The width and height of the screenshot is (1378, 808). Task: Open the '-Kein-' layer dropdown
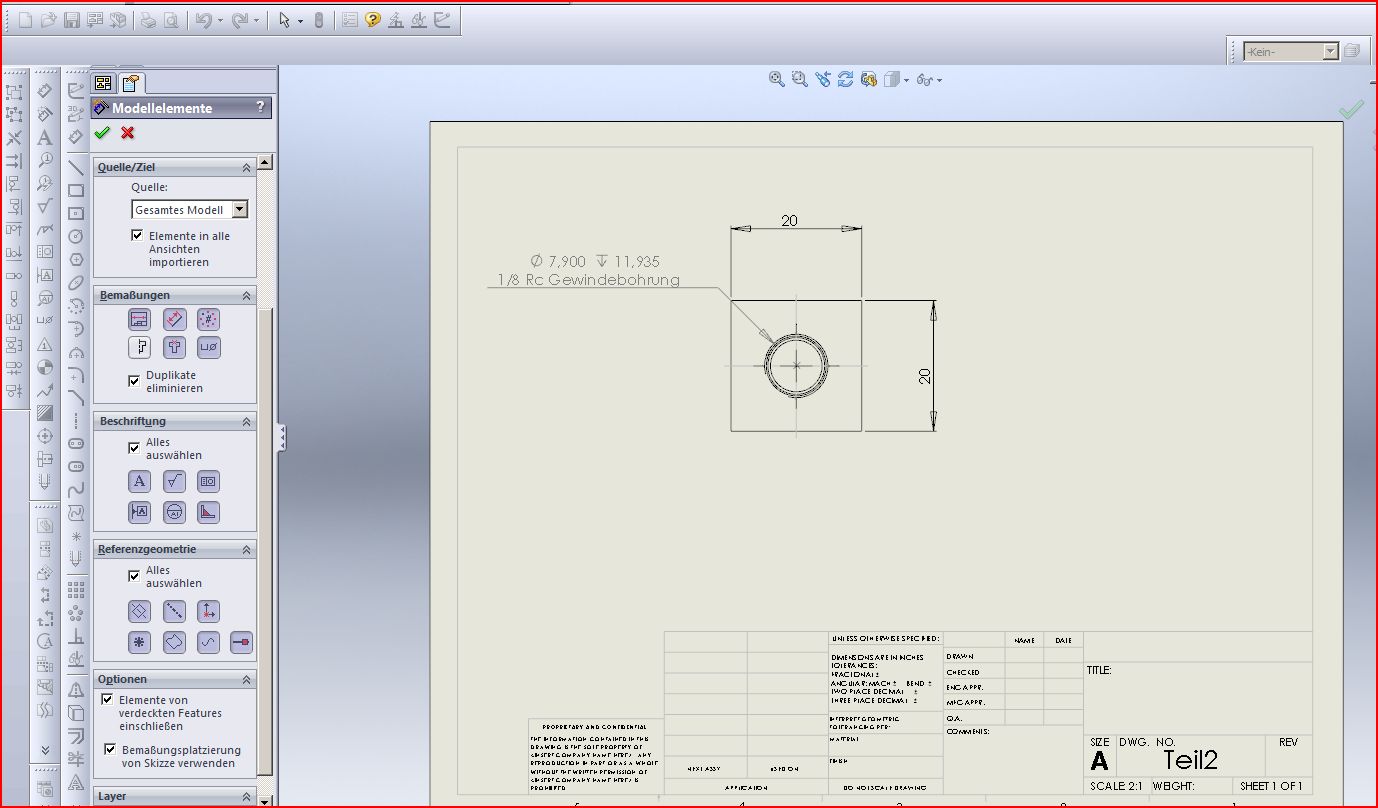pos(1330,51)
